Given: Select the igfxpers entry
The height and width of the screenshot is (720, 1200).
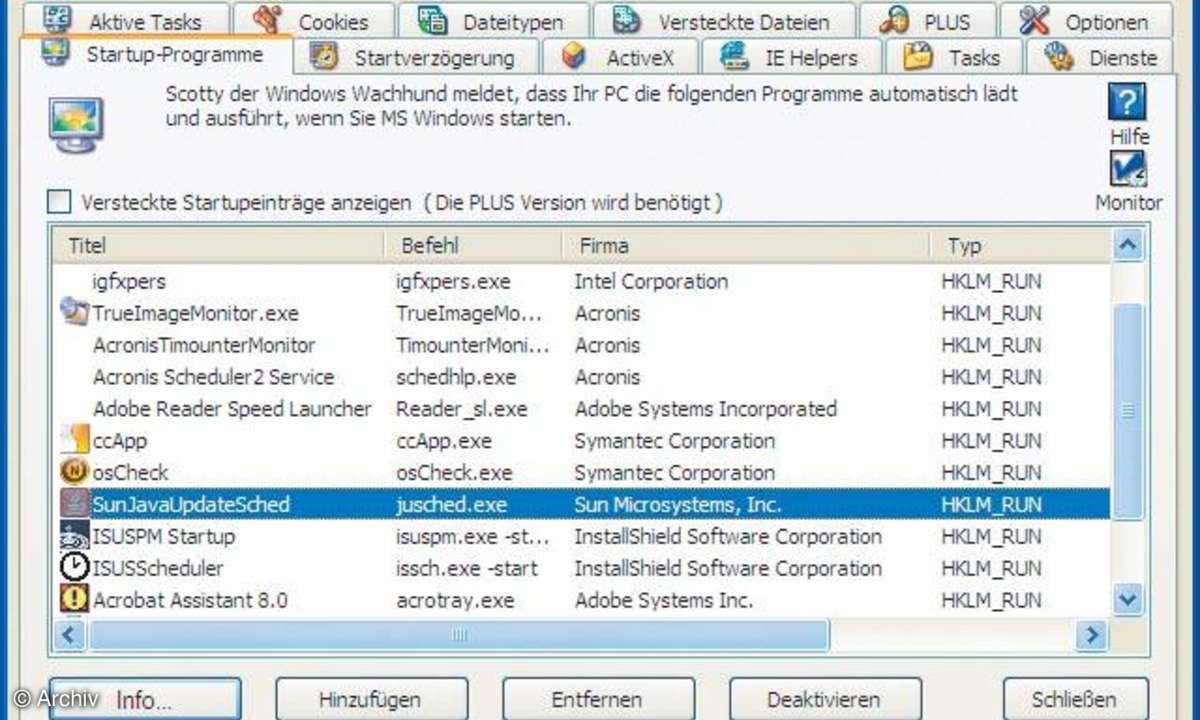Looking at the screenshot, I should 130,281.
